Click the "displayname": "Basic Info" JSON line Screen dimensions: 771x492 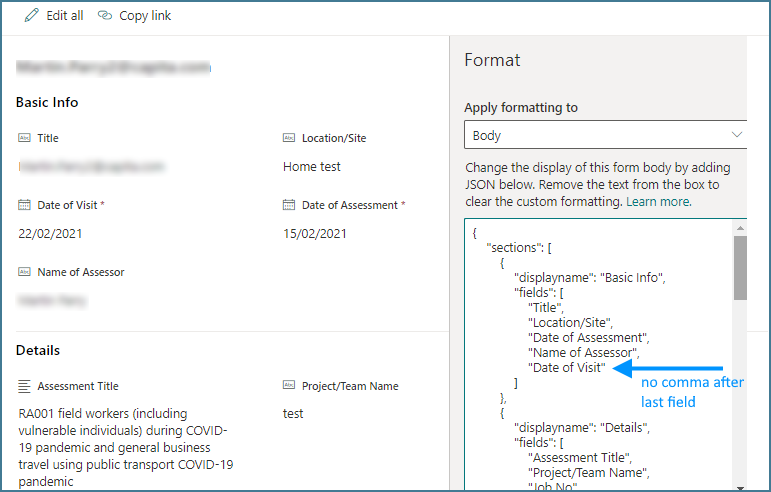pos(590,278)
